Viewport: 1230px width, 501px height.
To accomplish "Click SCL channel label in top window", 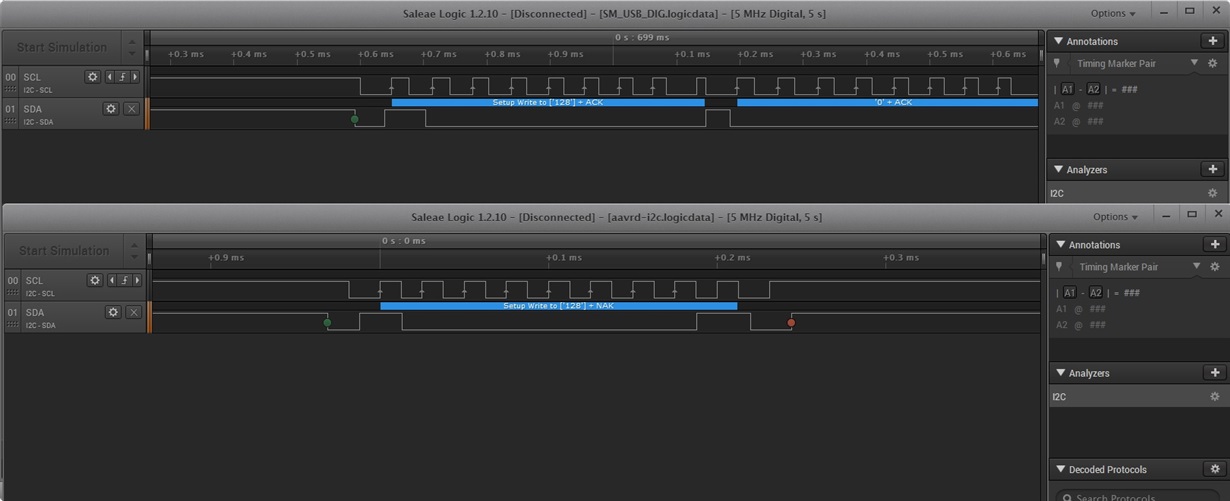I will click(33, 76).
